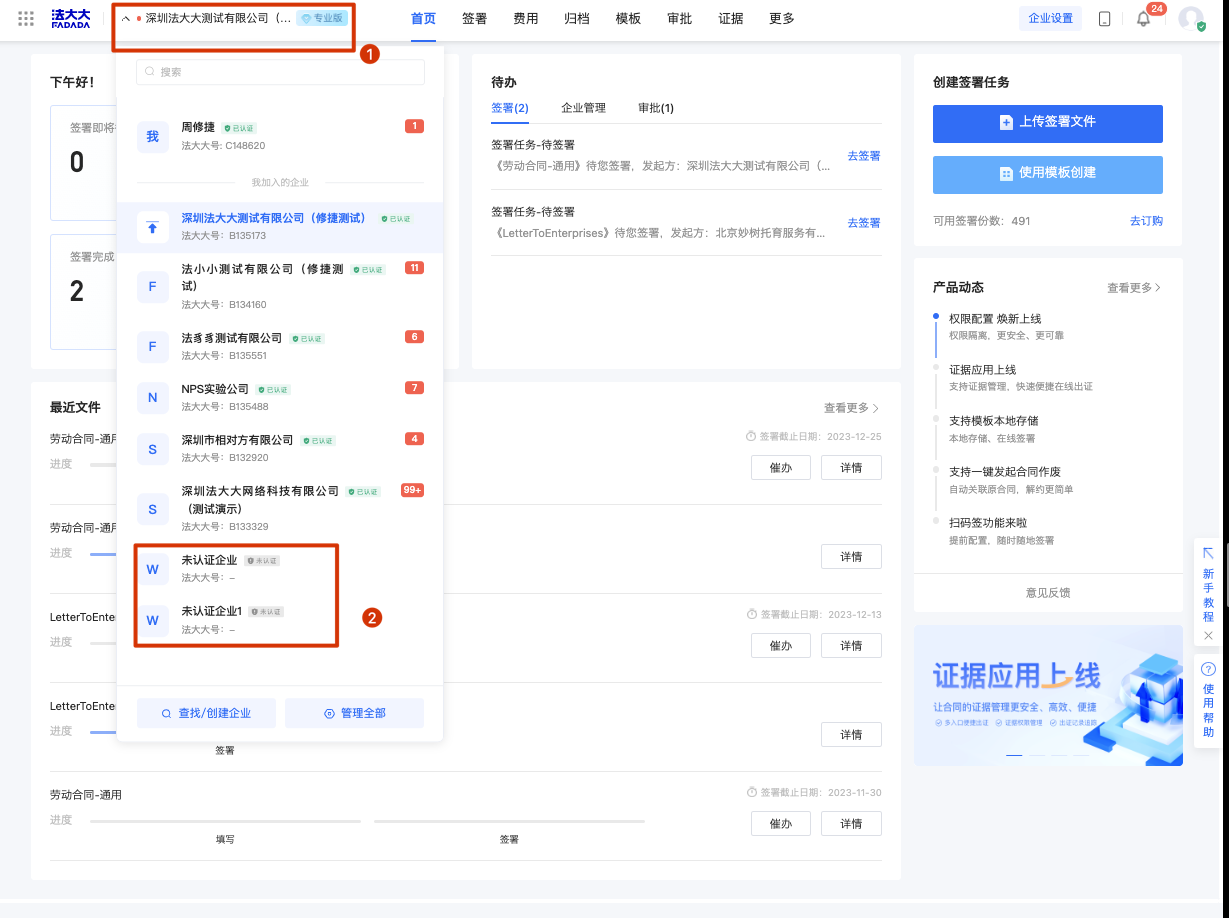
Task: Click S avatar of 深圳法大大网络科技有限公司
Action: (x=153, y=509)
